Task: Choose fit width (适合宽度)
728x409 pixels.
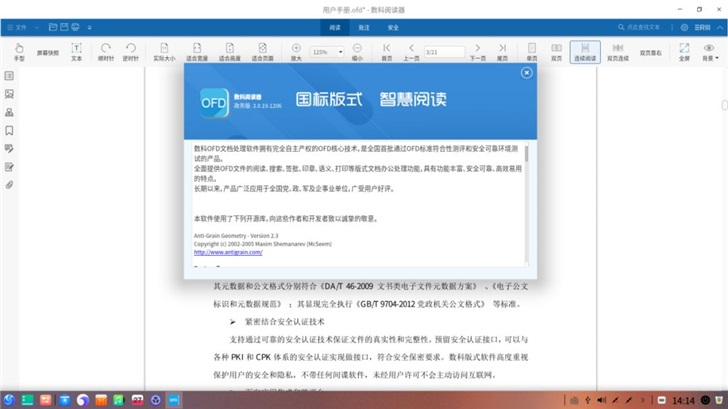Action: 197,52
